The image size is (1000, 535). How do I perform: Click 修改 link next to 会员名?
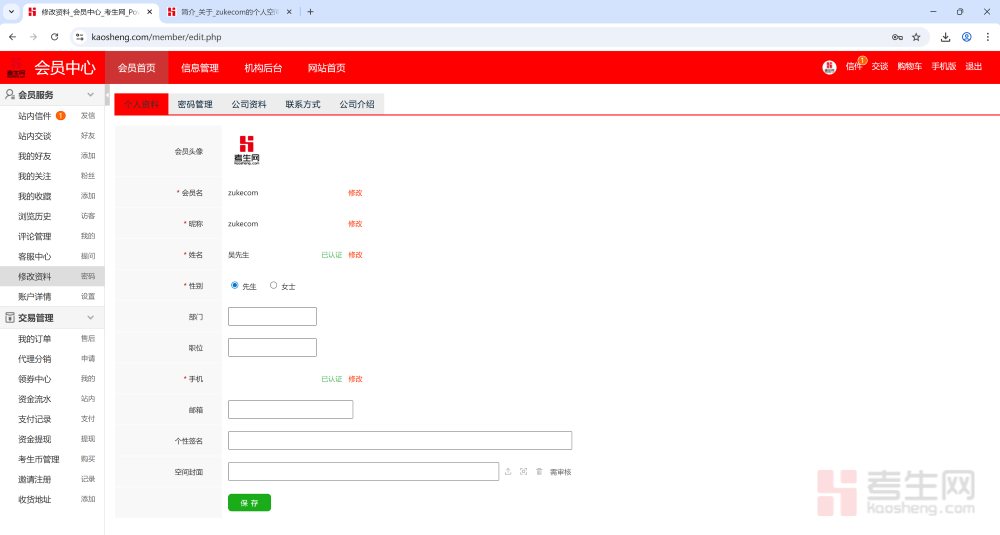(x=355, y=193)
